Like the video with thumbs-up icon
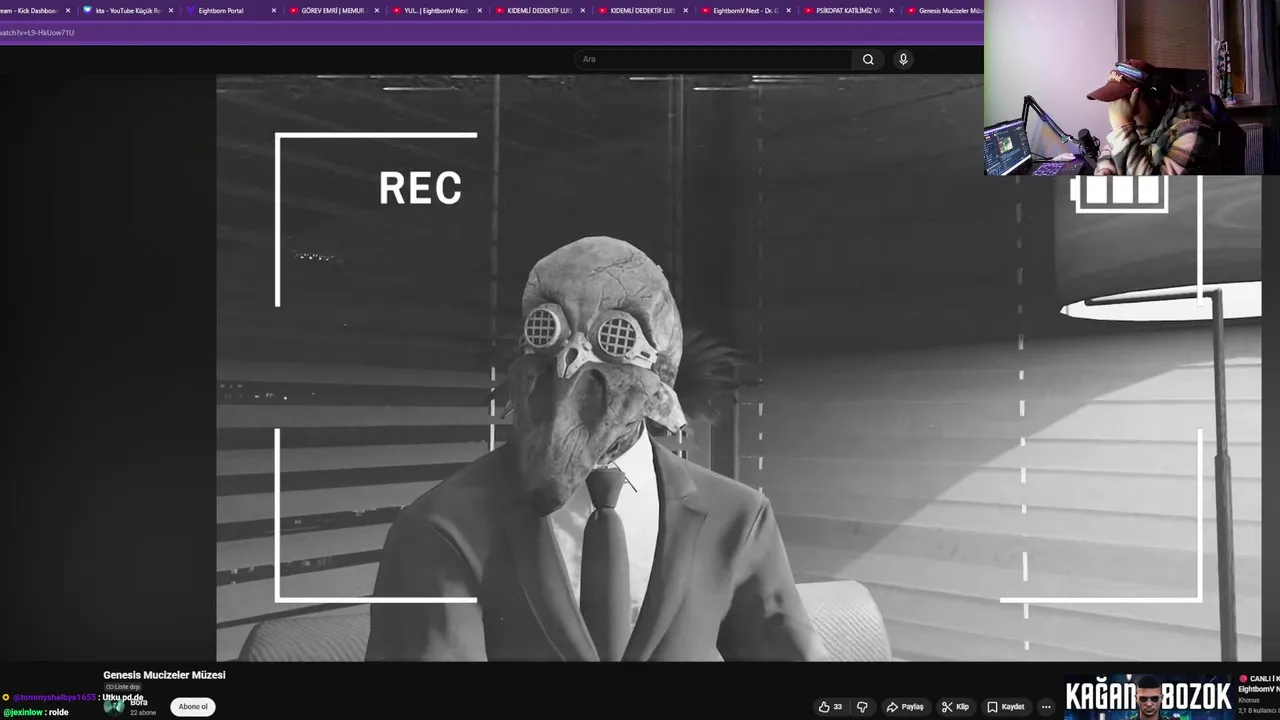 830,706
